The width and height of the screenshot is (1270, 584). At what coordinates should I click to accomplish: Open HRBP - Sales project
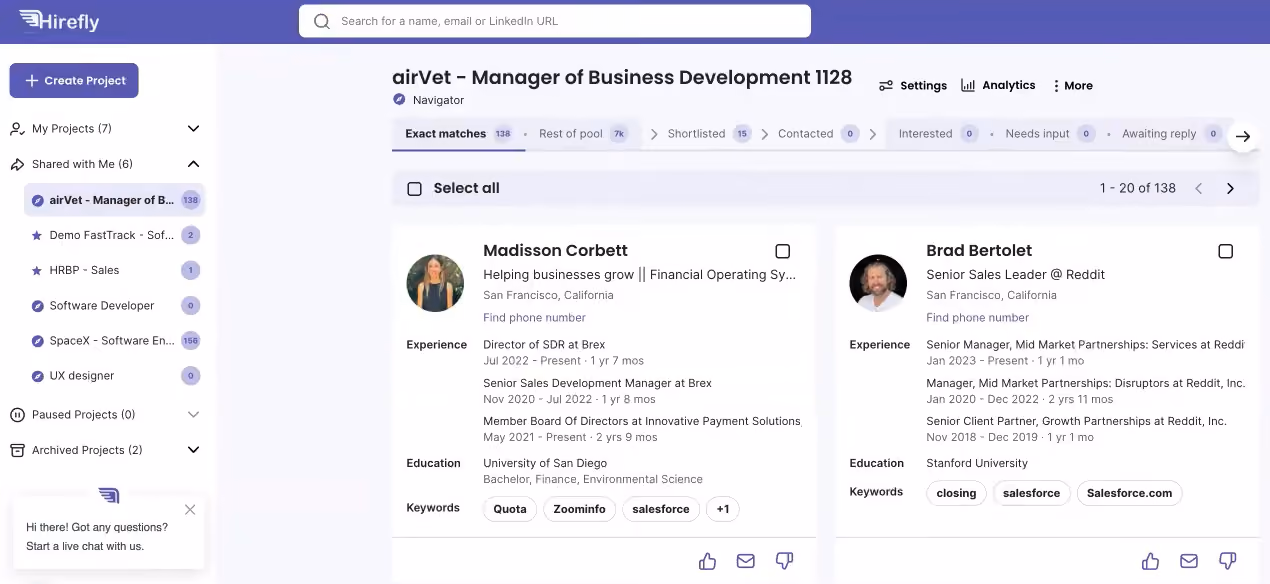114,270
